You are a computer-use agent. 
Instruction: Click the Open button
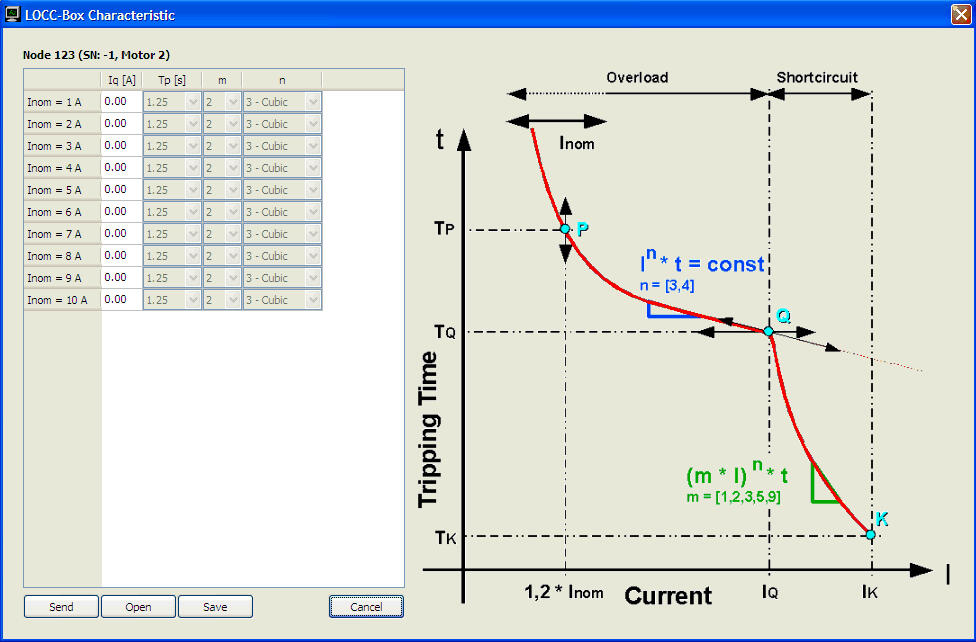(138, 607)
